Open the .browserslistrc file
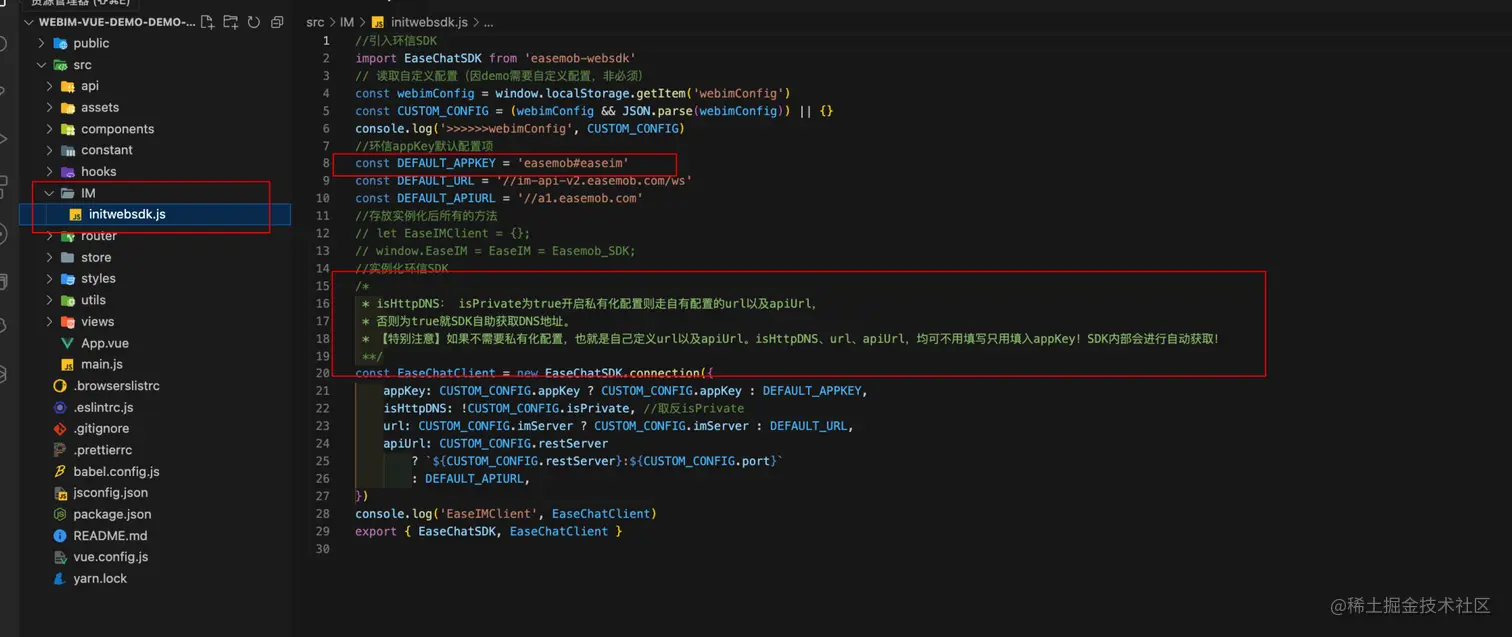The width and height of the screenshot is (1512, 637). coord(116,386)
